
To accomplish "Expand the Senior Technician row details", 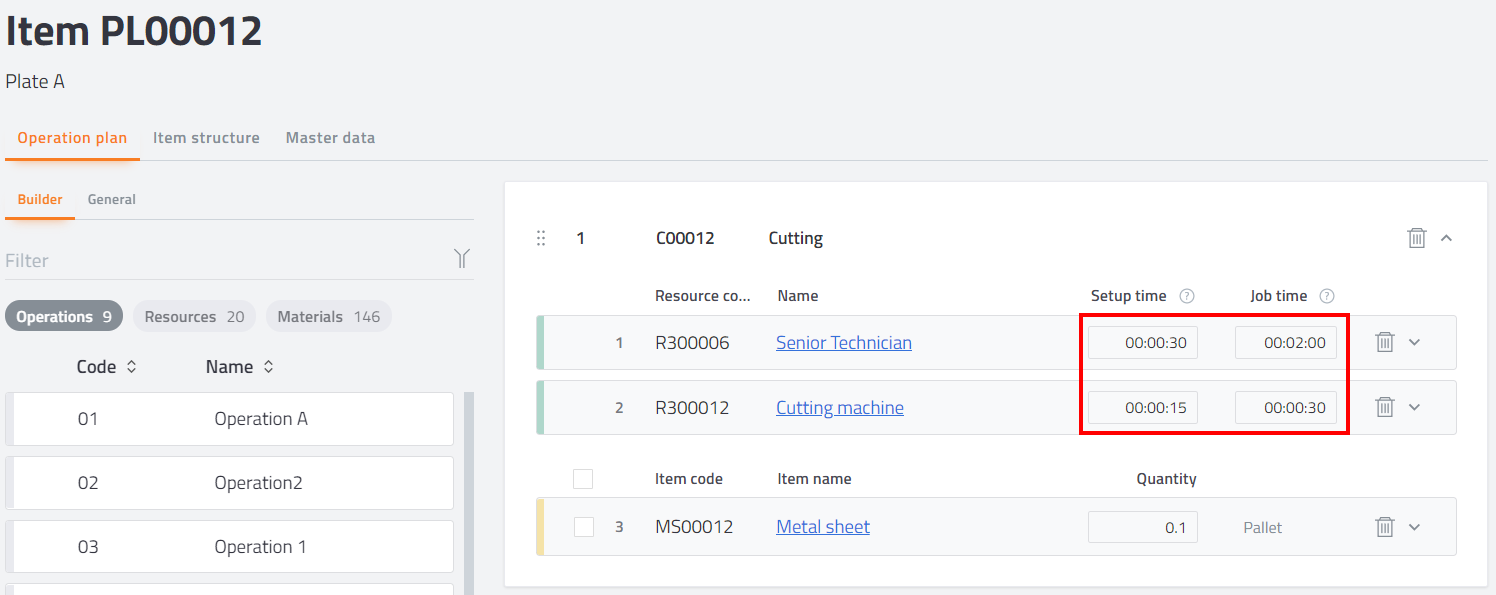I will [x=1414, y=342].
